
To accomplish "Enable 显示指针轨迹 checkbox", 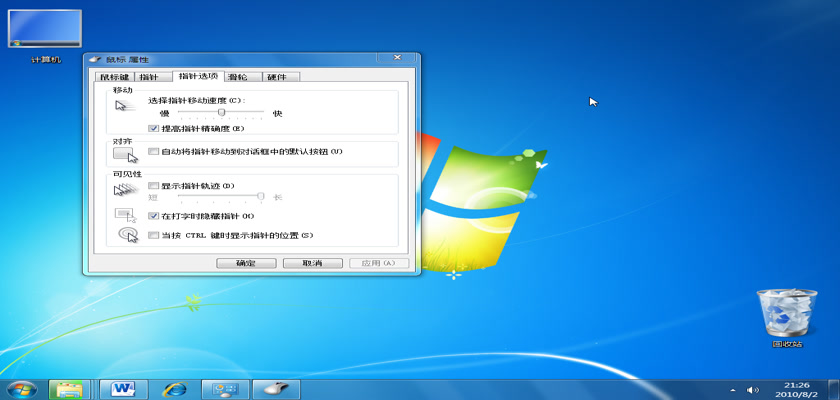I will [153, 185].
